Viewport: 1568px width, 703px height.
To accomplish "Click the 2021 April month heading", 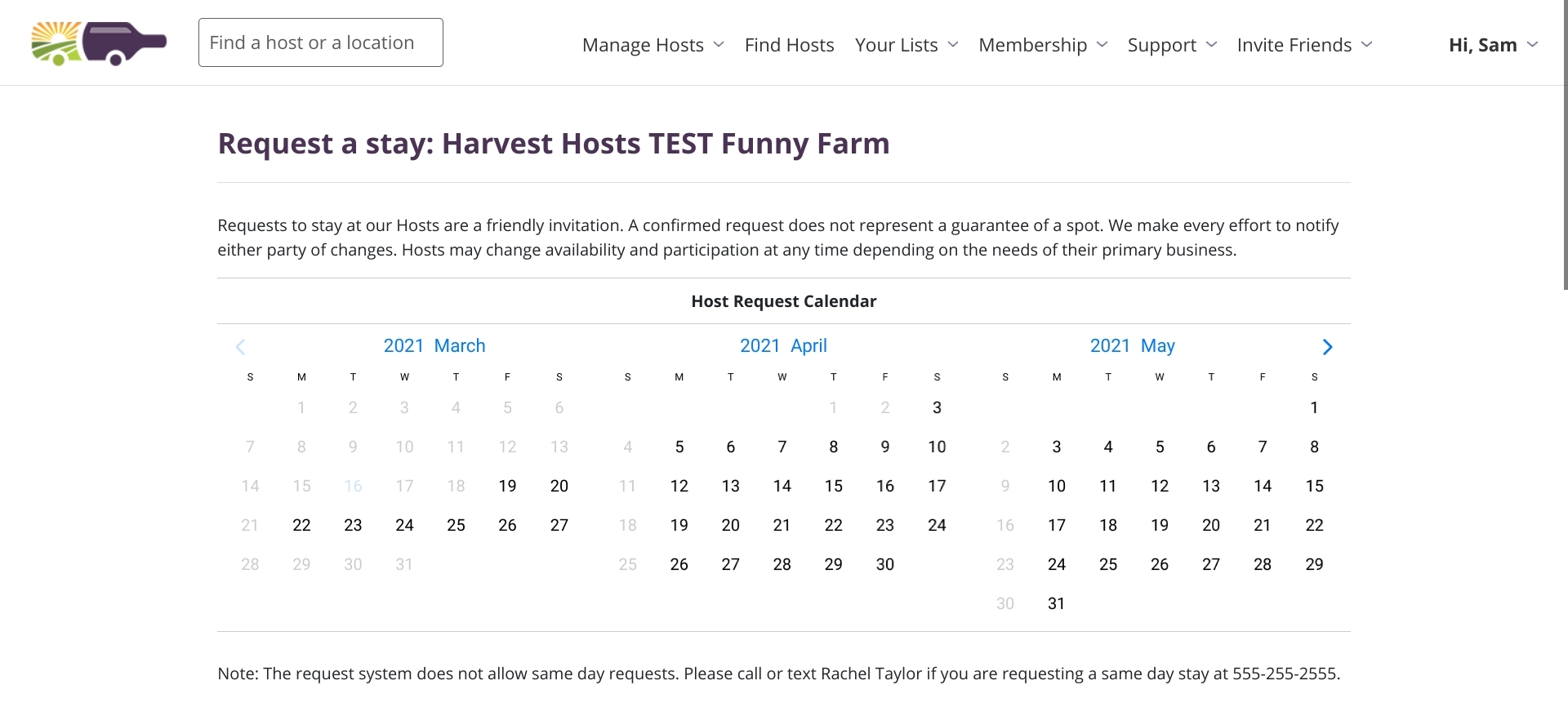I will (783, 345).
